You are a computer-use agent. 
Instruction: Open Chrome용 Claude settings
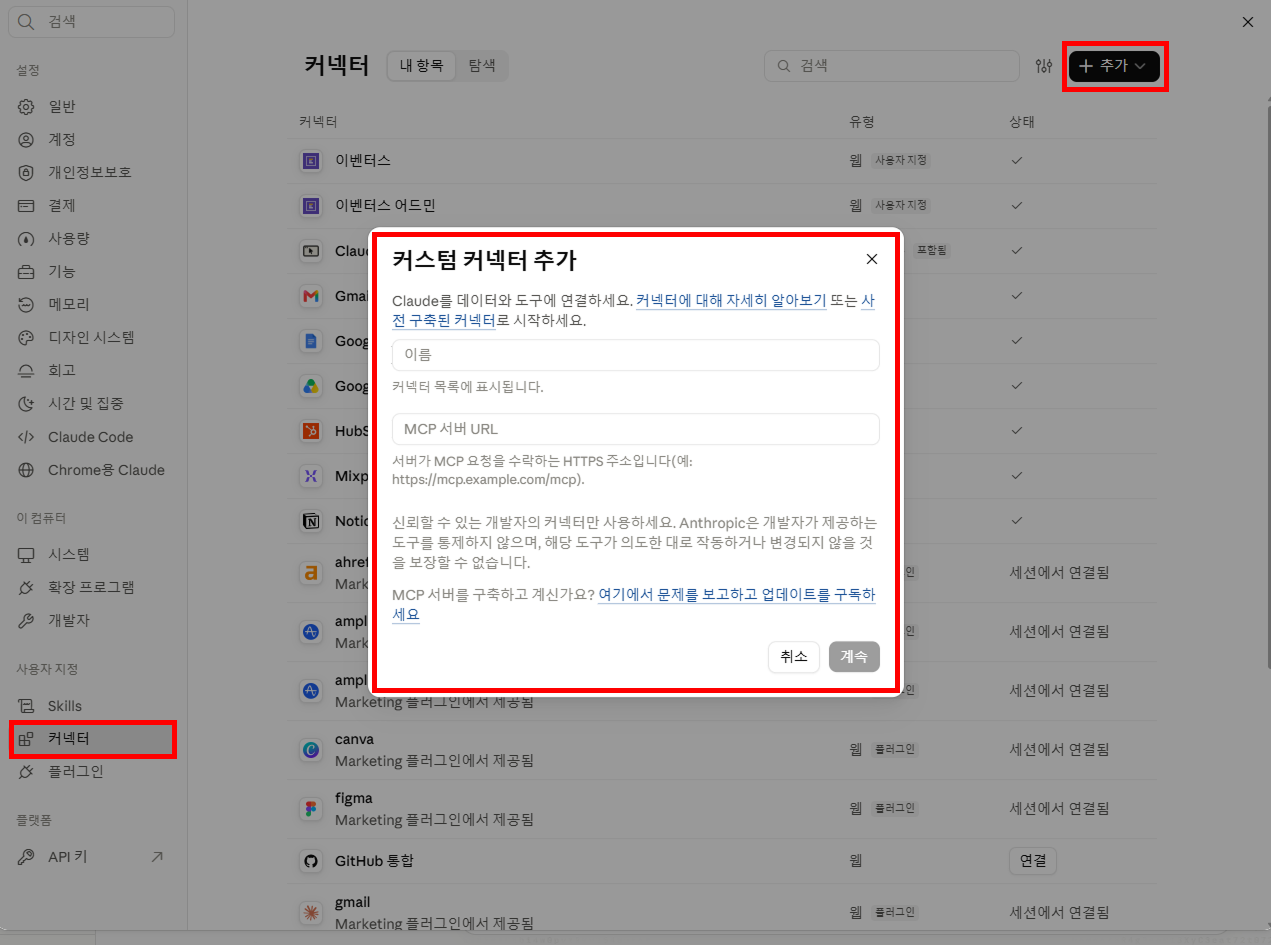(92, 470)
